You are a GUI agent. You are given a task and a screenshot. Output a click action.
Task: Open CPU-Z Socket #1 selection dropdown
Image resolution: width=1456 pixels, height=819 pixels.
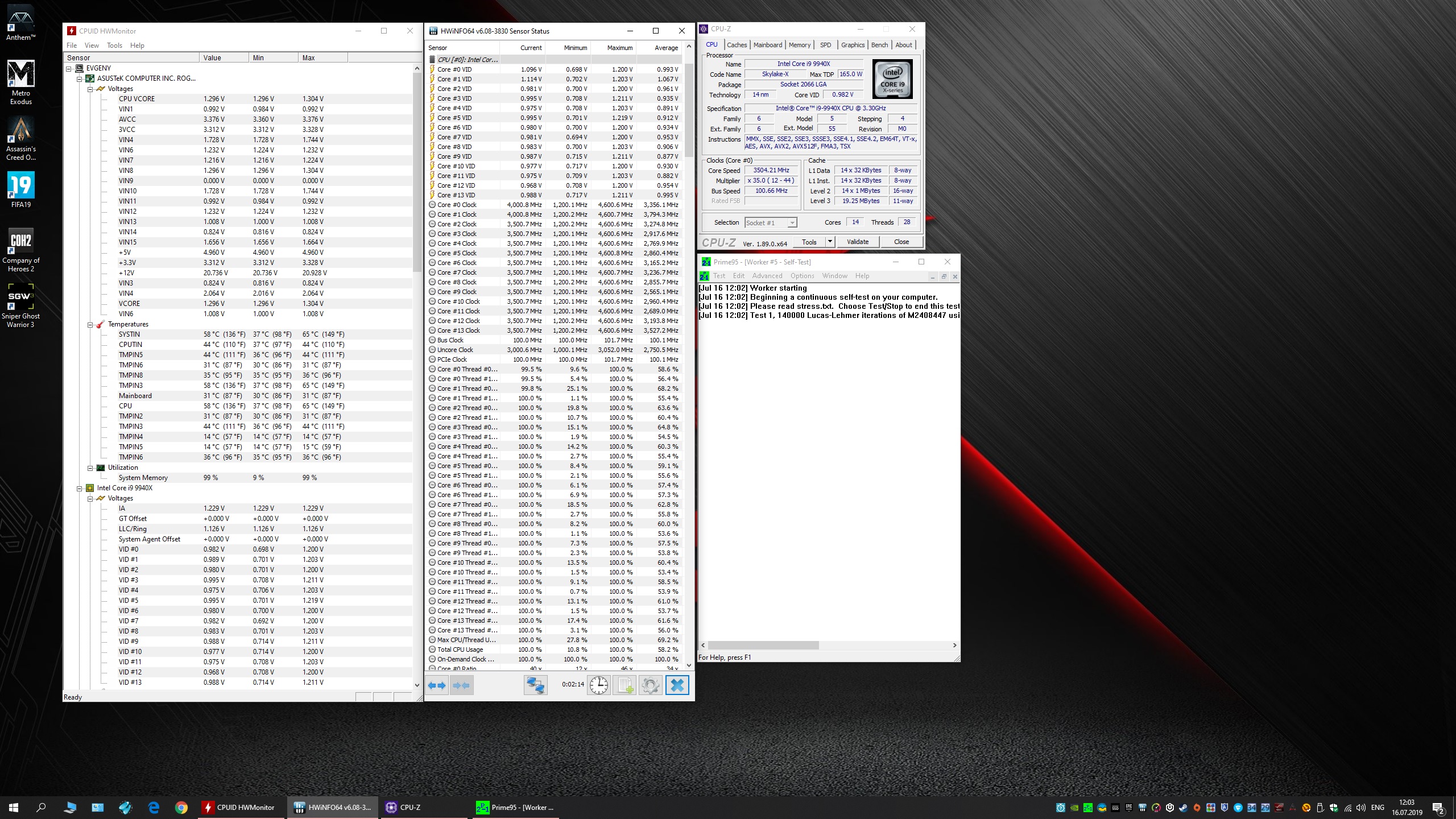(x=792, y=223)
